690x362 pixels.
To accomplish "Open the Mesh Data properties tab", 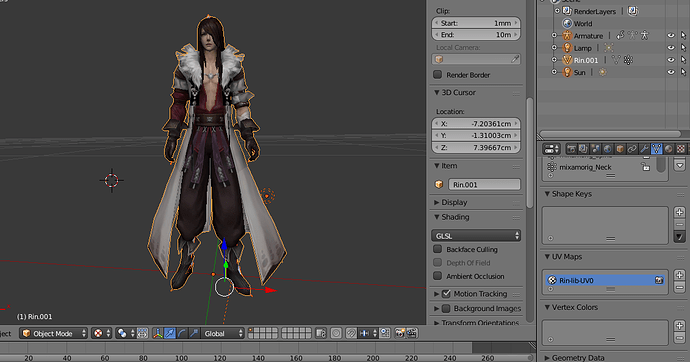I will pos(657,149).
